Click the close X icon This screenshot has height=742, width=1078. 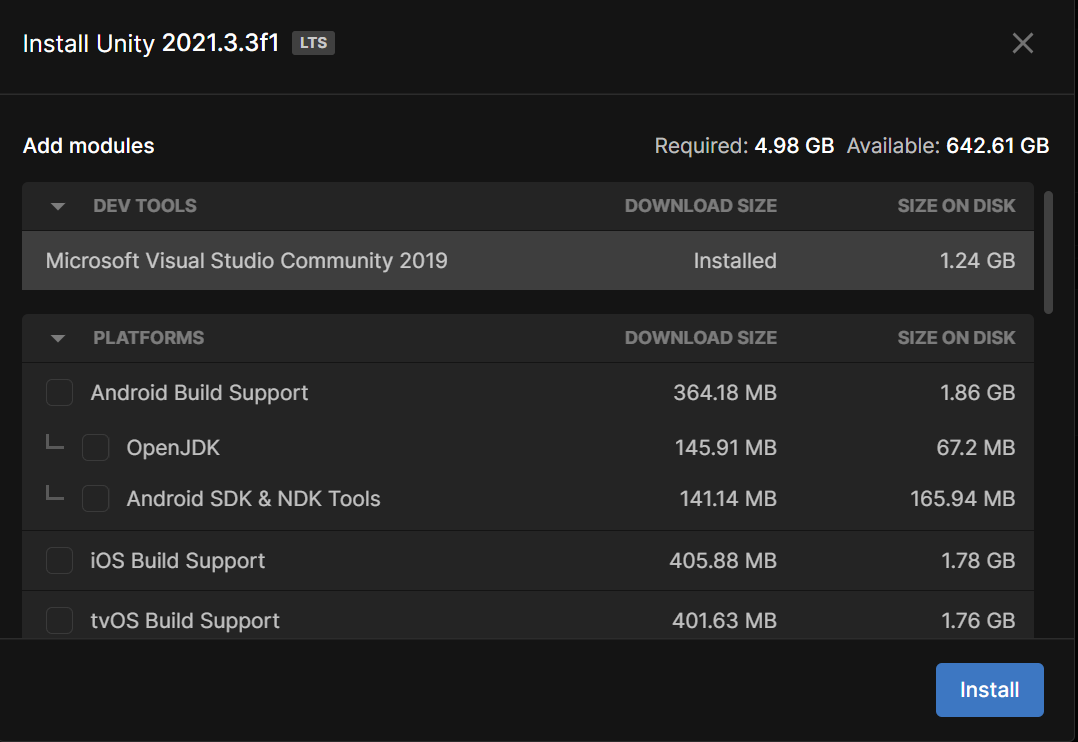click(x=1022, y=43)
